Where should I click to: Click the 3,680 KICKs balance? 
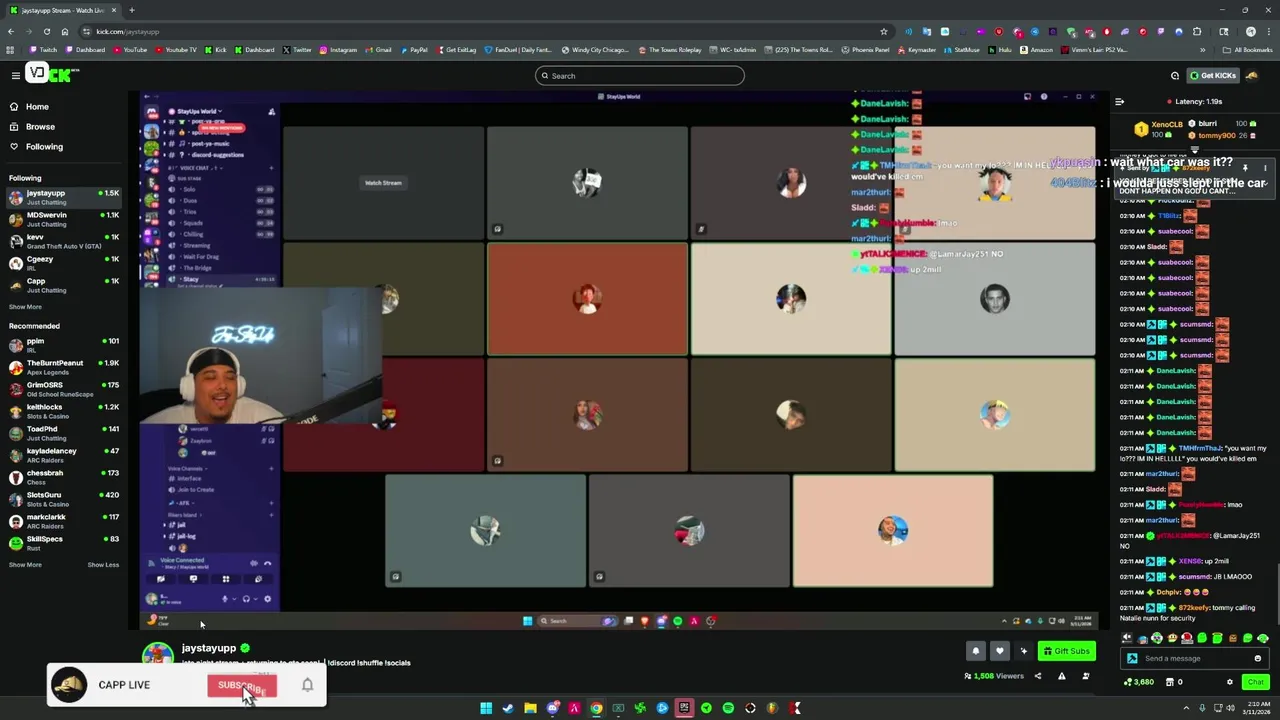pos(1139,682)
